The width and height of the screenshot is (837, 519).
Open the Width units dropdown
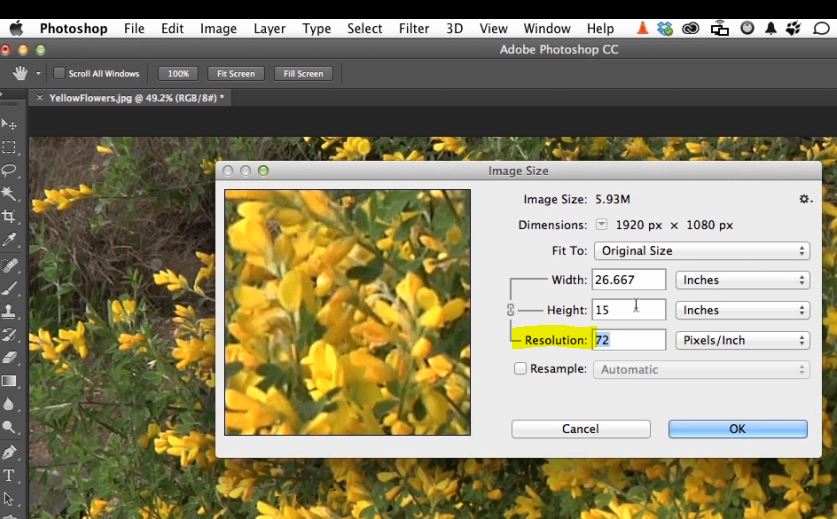coord(742,280)
